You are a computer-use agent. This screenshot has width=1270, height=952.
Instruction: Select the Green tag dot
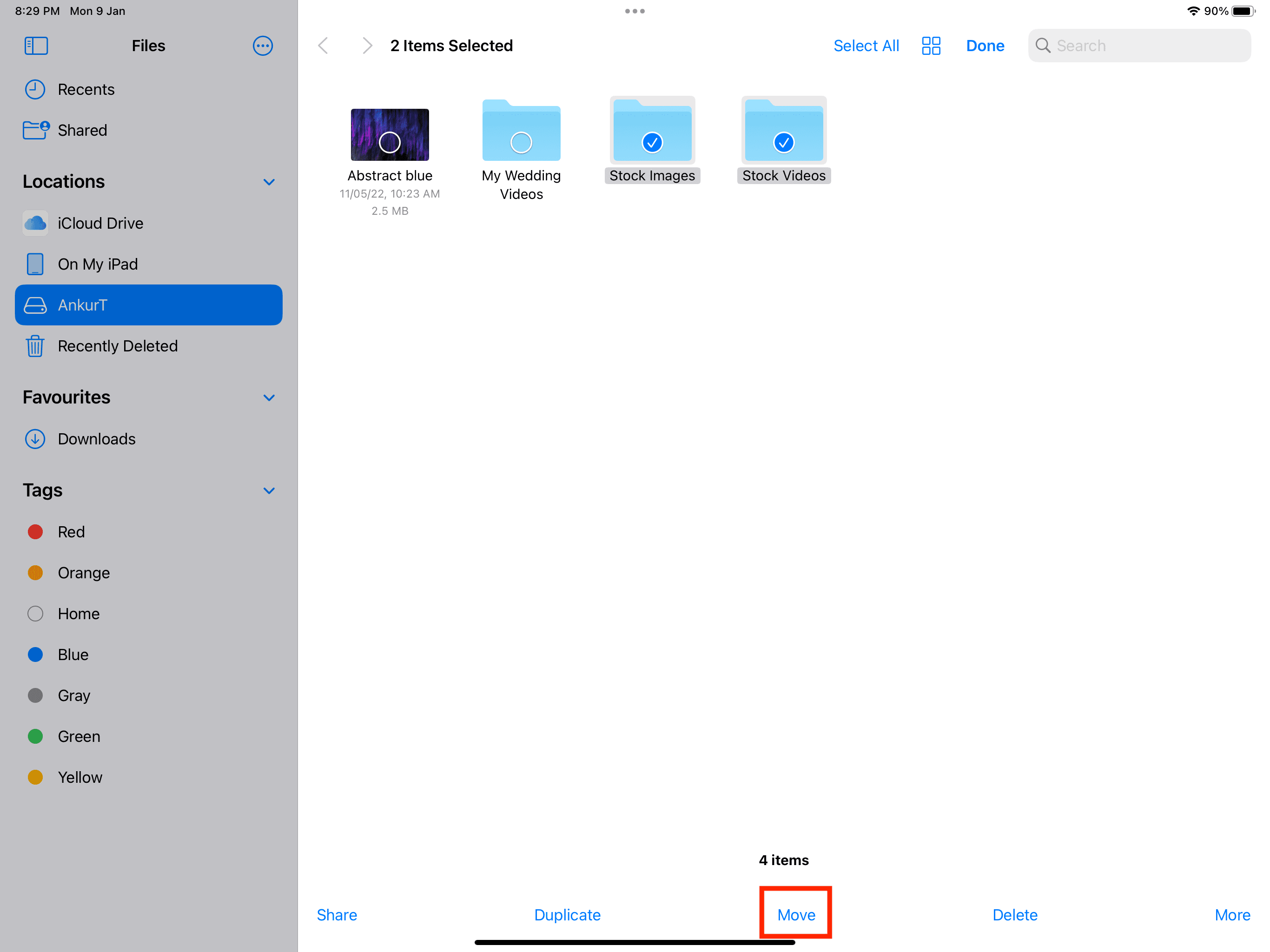pyautogui.click(x=35, y=737)
